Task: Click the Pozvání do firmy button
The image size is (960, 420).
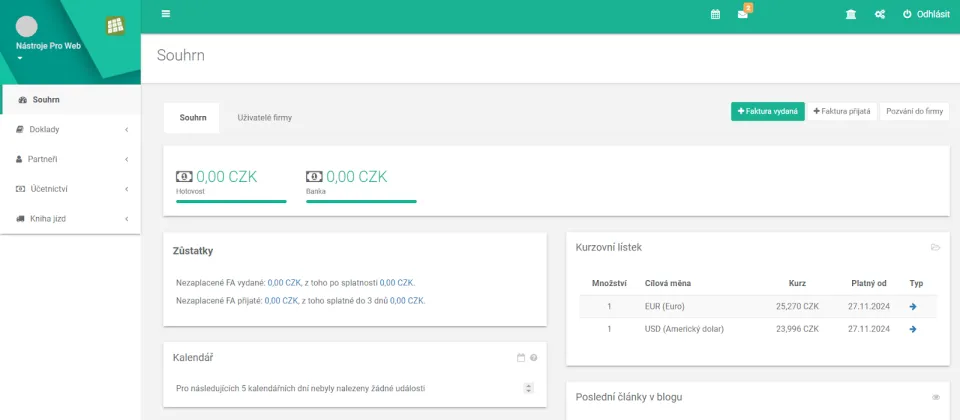Action: tap(914, 111)
